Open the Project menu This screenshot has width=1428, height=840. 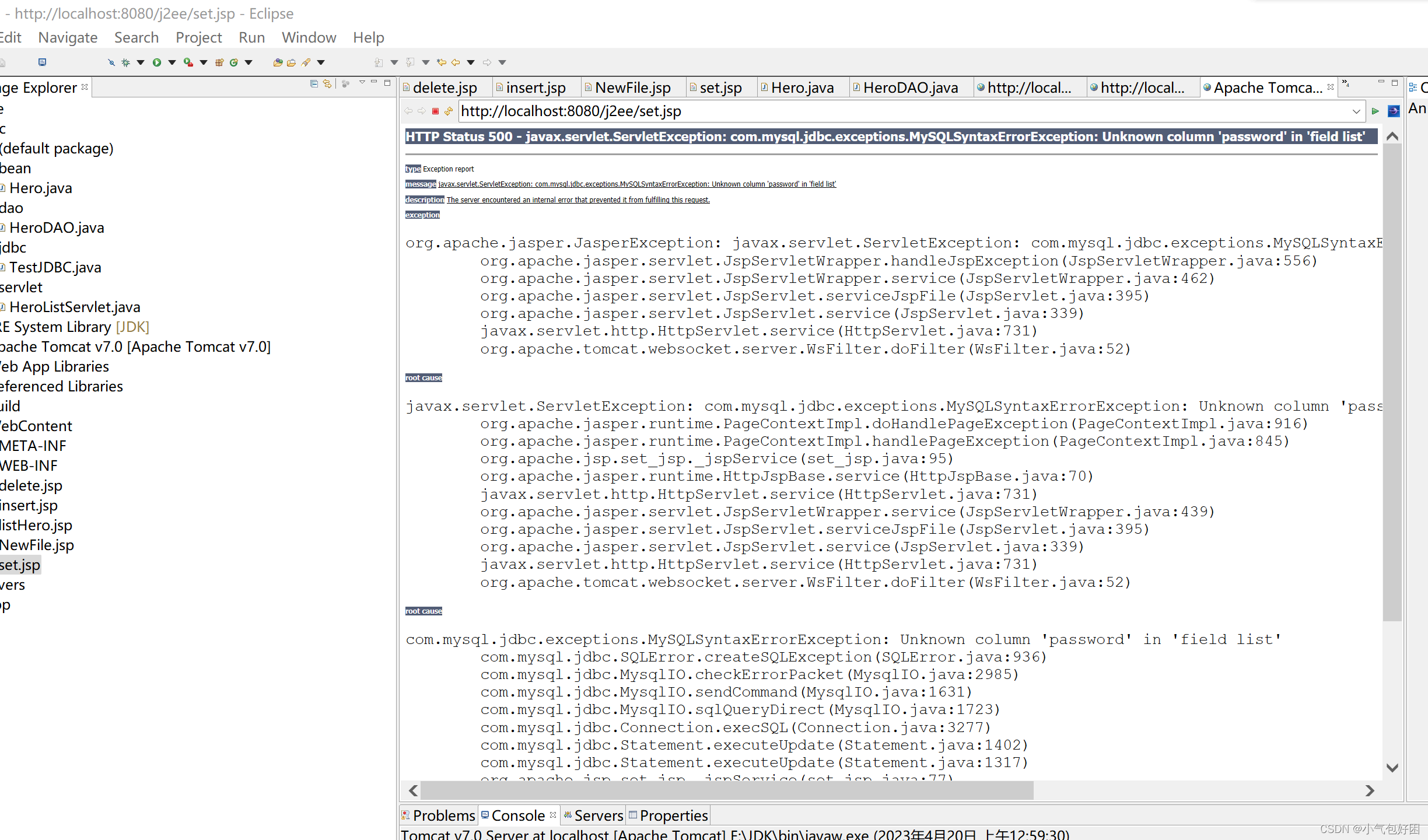pos(198,37)
